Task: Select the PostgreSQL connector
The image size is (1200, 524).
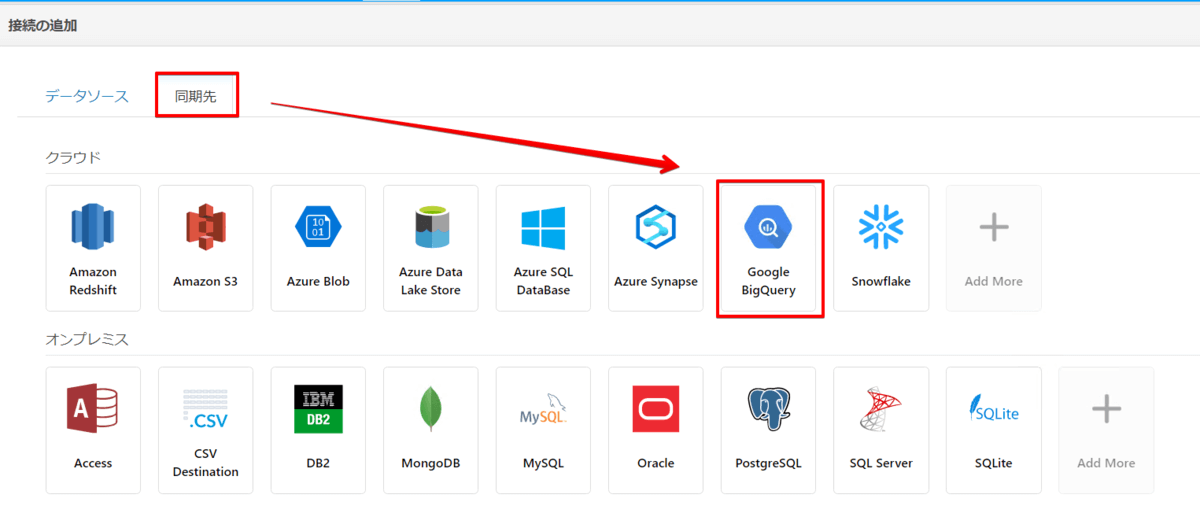Action: point(768,430)
